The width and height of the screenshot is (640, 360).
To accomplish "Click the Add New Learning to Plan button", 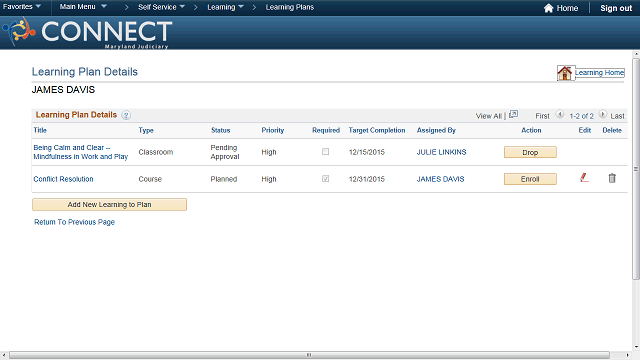I will click(109, 204).
